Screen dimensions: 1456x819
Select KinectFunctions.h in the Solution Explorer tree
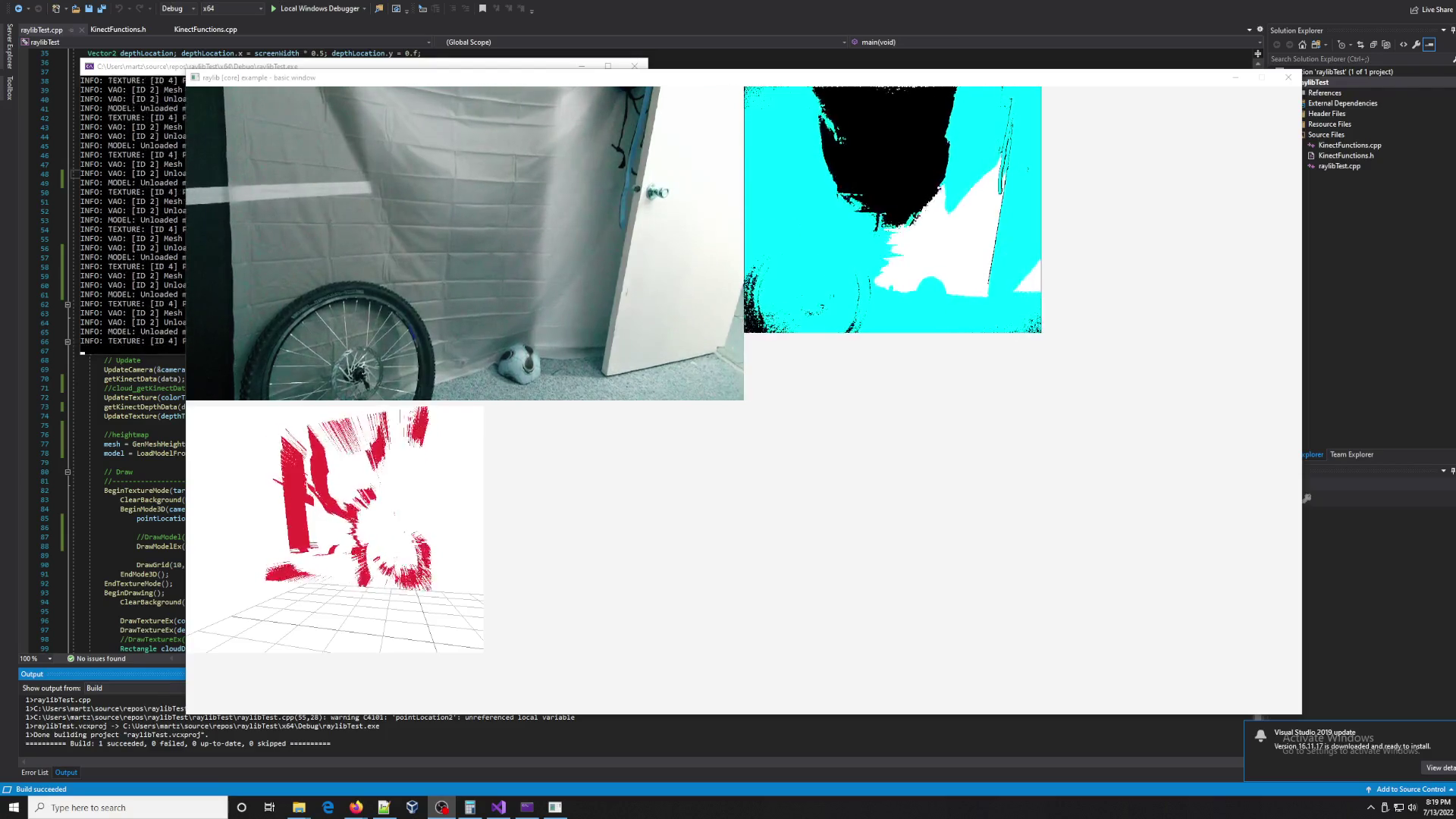pyautogui.click(x=1346, y=155)
